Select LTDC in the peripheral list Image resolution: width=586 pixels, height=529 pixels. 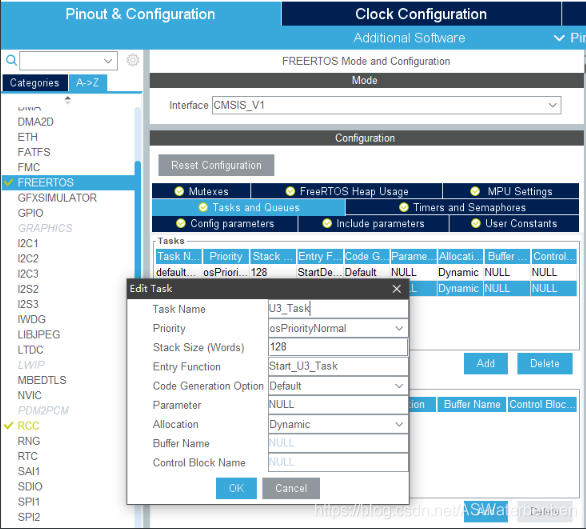(30, 350)
